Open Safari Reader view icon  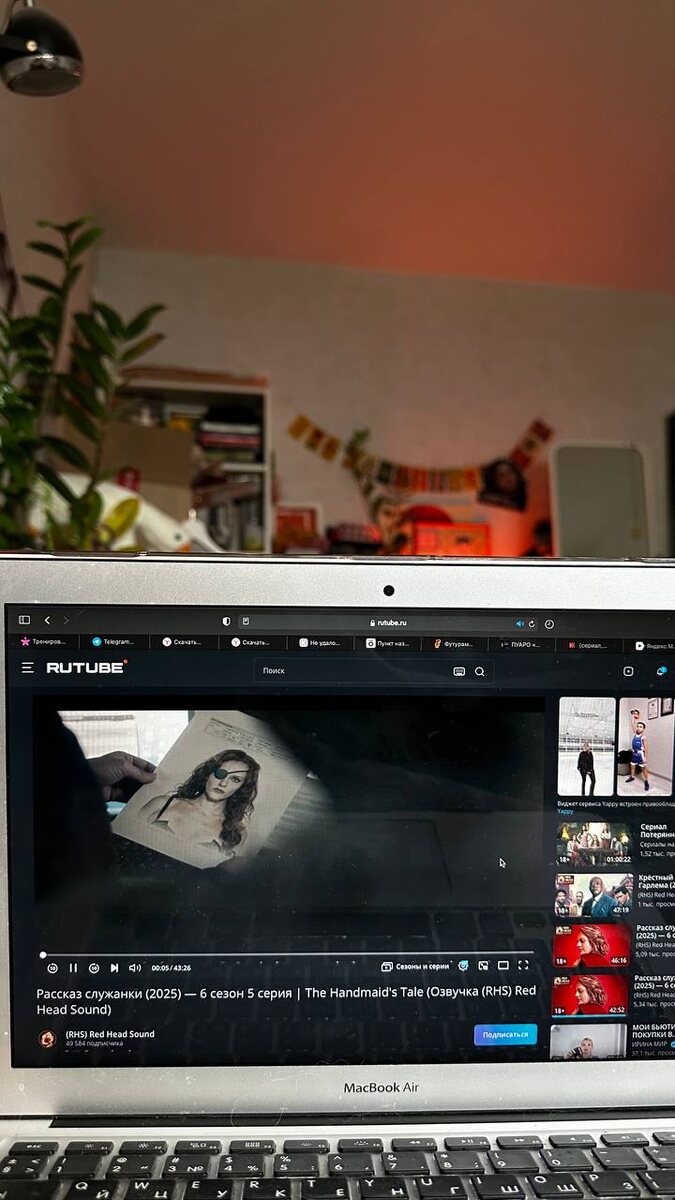pyautogui.click(x=246, y=622)
